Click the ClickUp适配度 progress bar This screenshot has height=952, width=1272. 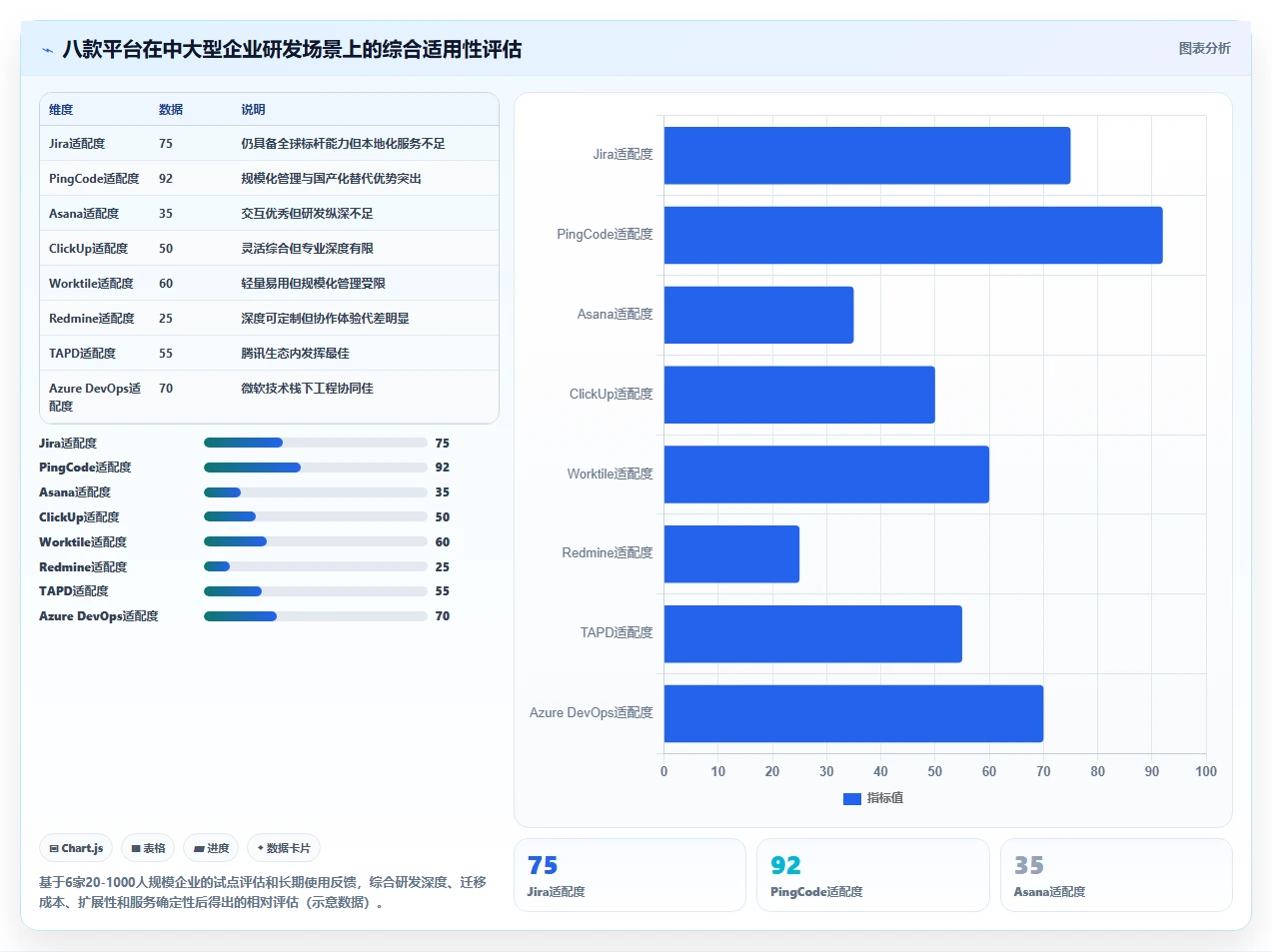click(x=316, y=517)
